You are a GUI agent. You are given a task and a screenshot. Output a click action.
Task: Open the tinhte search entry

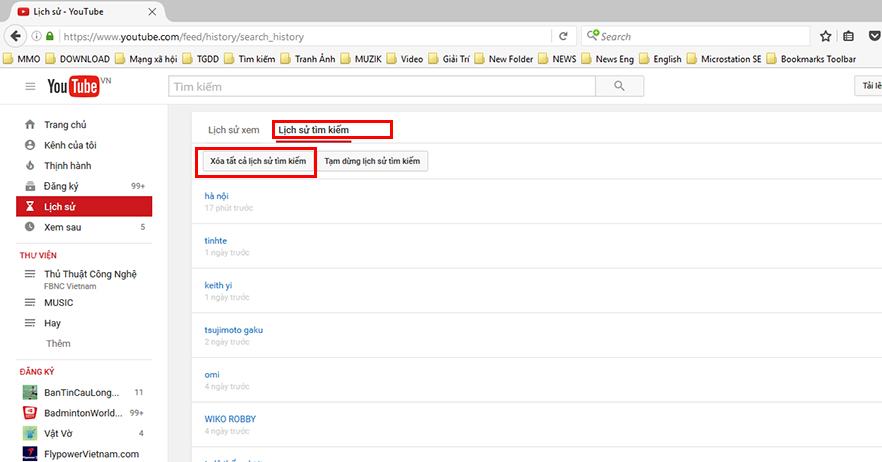tap(215, 240)
